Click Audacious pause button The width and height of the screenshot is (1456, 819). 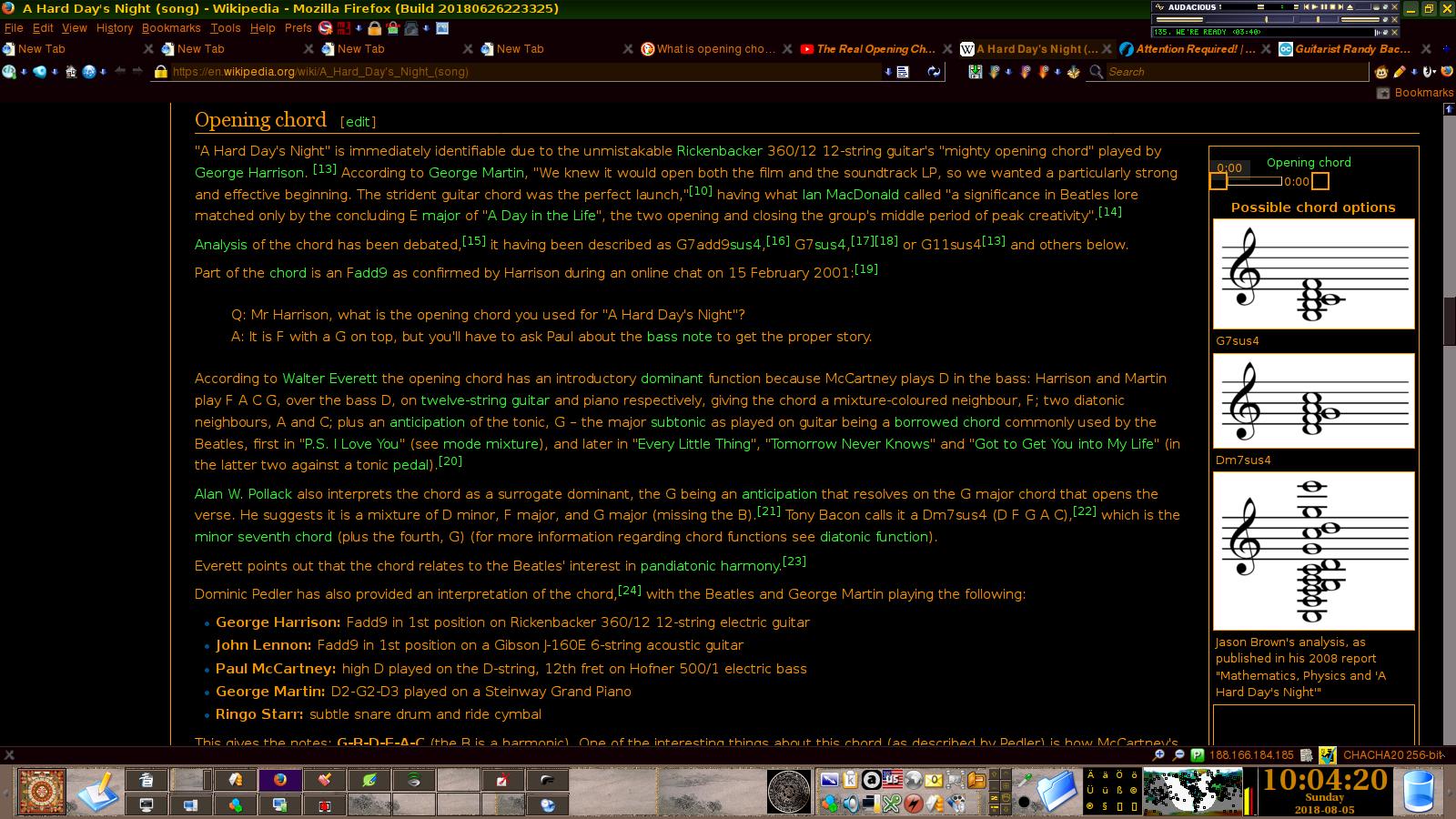click(x=1324, y=6)
